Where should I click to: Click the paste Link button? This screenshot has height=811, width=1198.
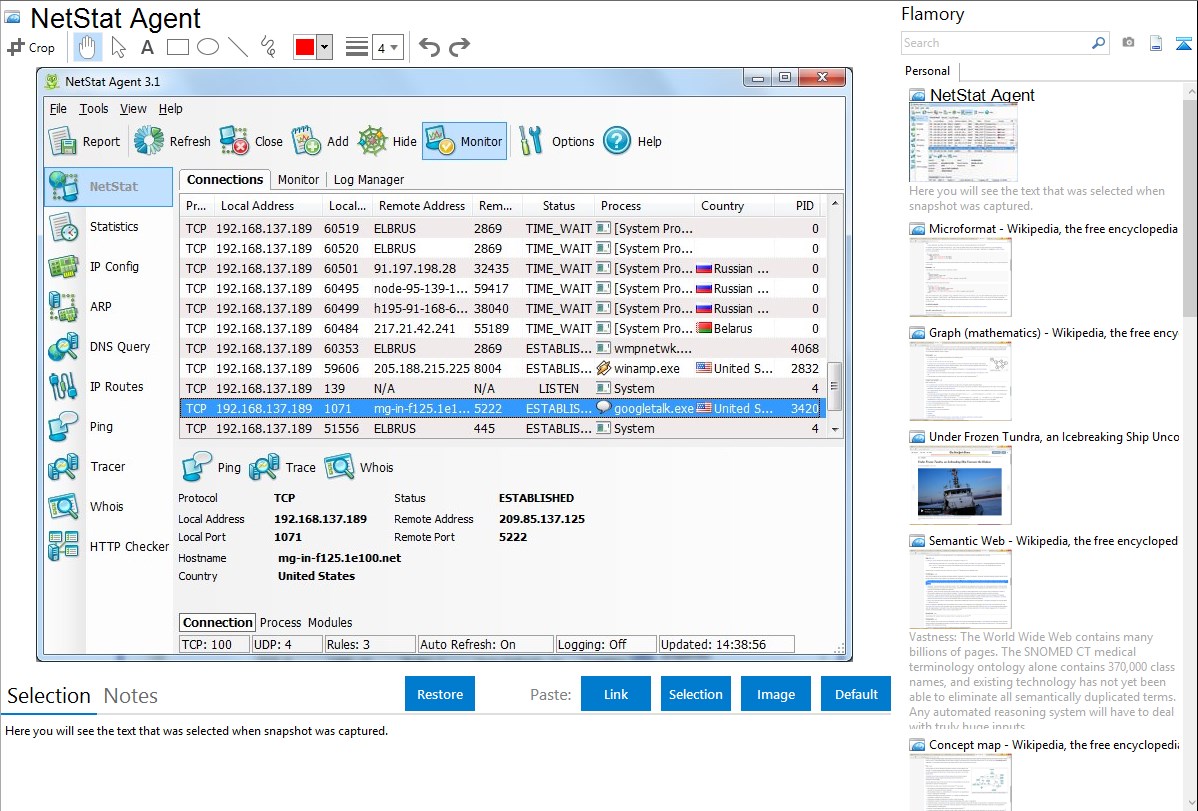pyautogui.click(x=616, y=694)
